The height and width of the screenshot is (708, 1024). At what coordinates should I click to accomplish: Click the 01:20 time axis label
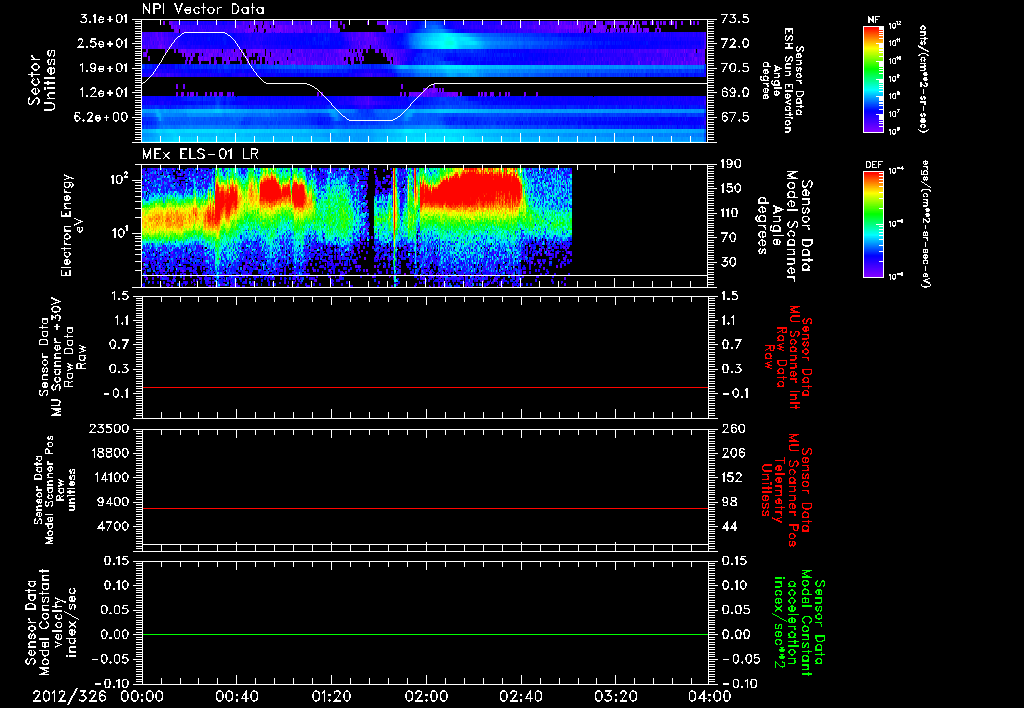331,696
